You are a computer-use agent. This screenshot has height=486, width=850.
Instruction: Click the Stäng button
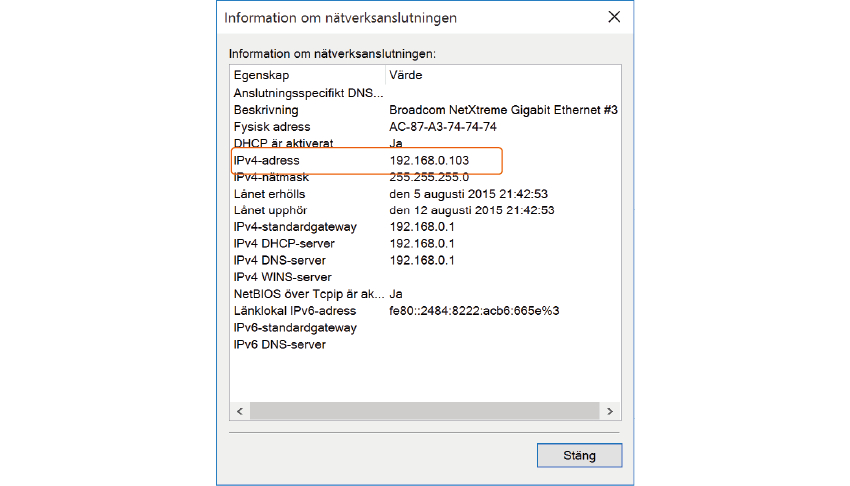coord(579,455)
